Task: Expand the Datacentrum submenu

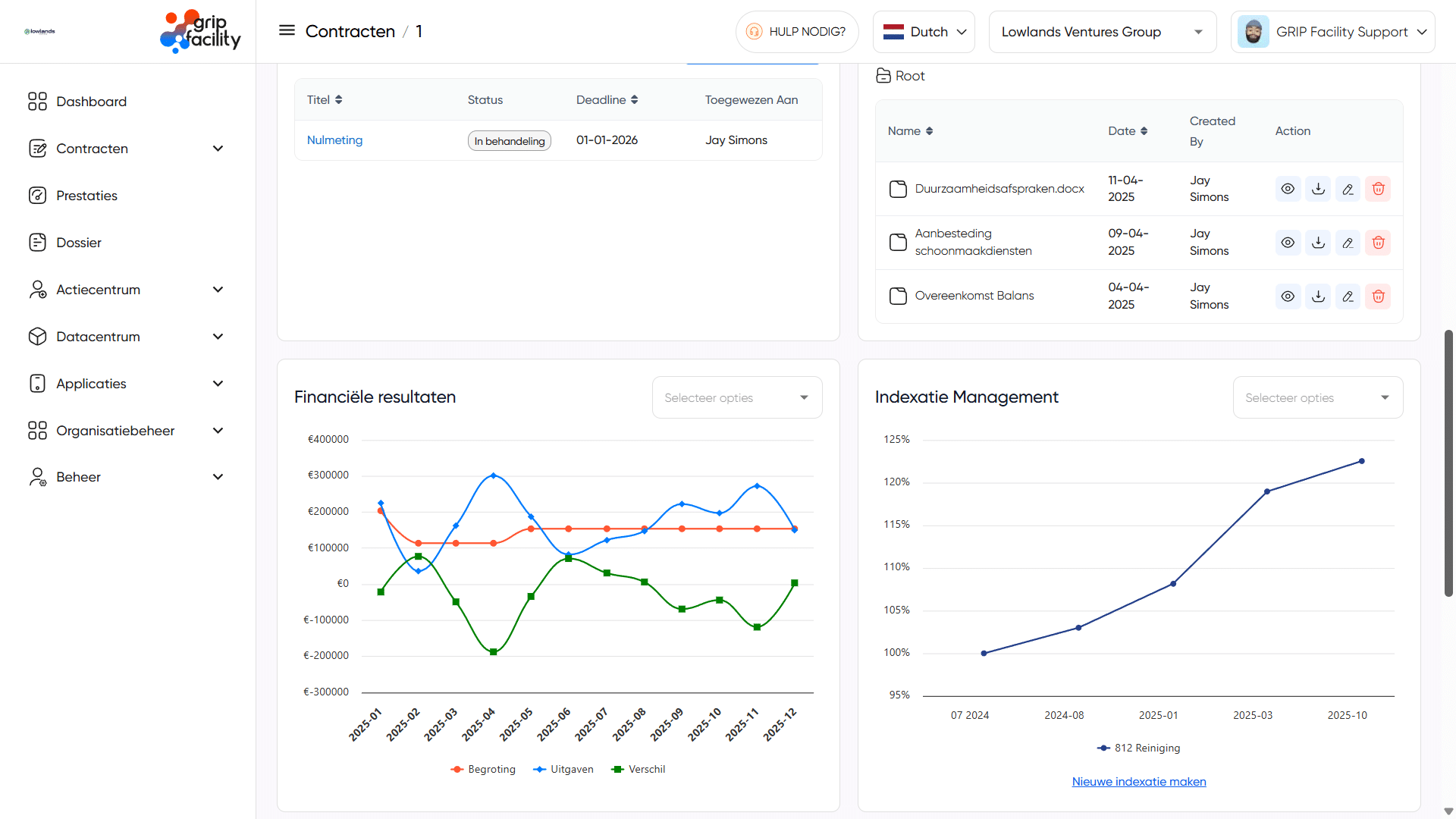Action: coord(98,336)
